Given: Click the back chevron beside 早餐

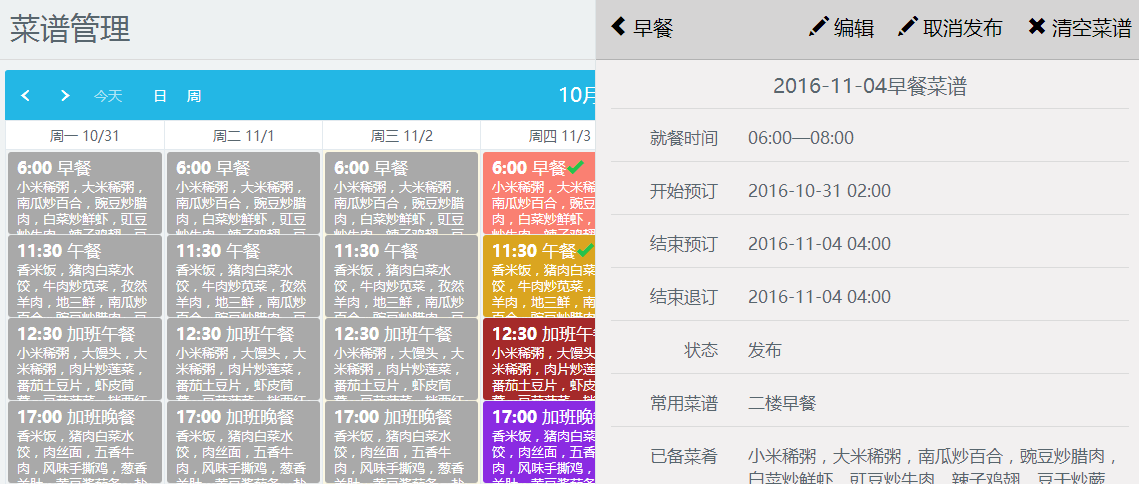Looking at the screenshot, I should click(619, 27).
